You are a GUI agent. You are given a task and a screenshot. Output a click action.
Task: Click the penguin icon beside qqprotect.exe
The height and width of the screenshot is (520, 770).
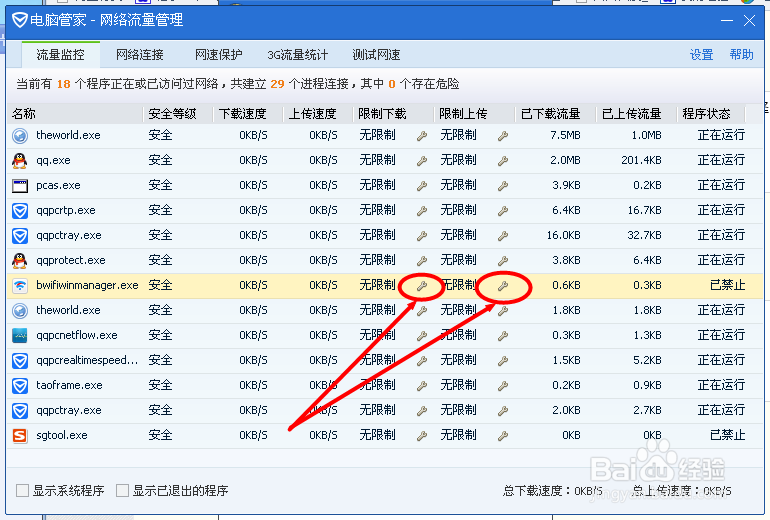coord(20,260)
